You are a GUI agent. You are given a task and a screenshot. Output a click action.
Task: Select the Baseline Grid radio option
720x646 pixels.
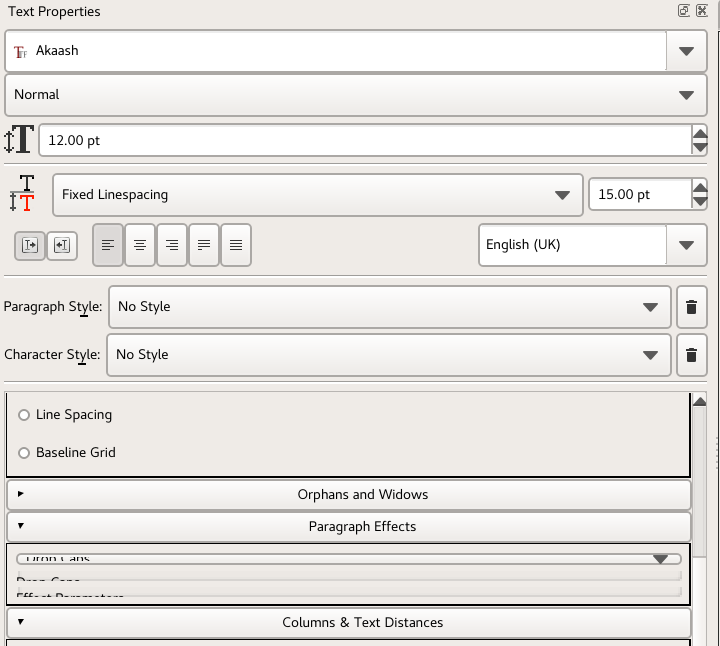click(24, 453)
